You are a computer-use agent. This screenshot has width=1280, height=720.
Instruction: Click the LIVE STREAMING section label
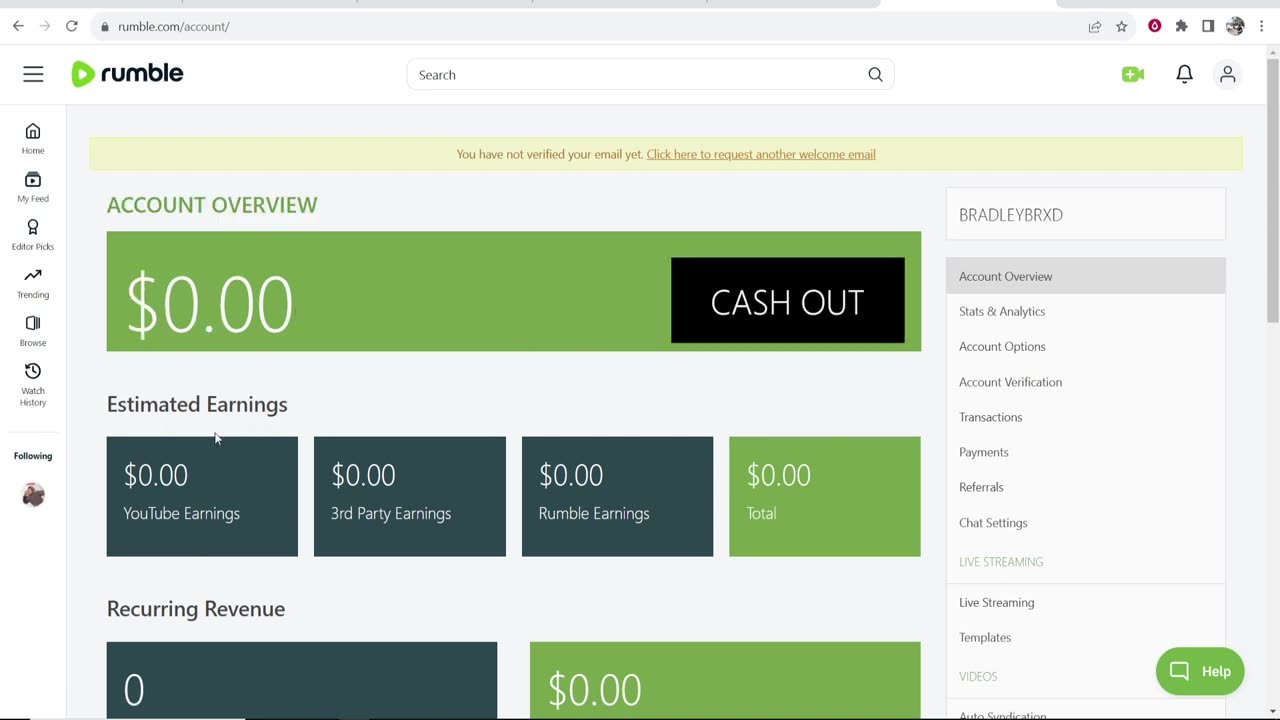tap(1001, 562)
